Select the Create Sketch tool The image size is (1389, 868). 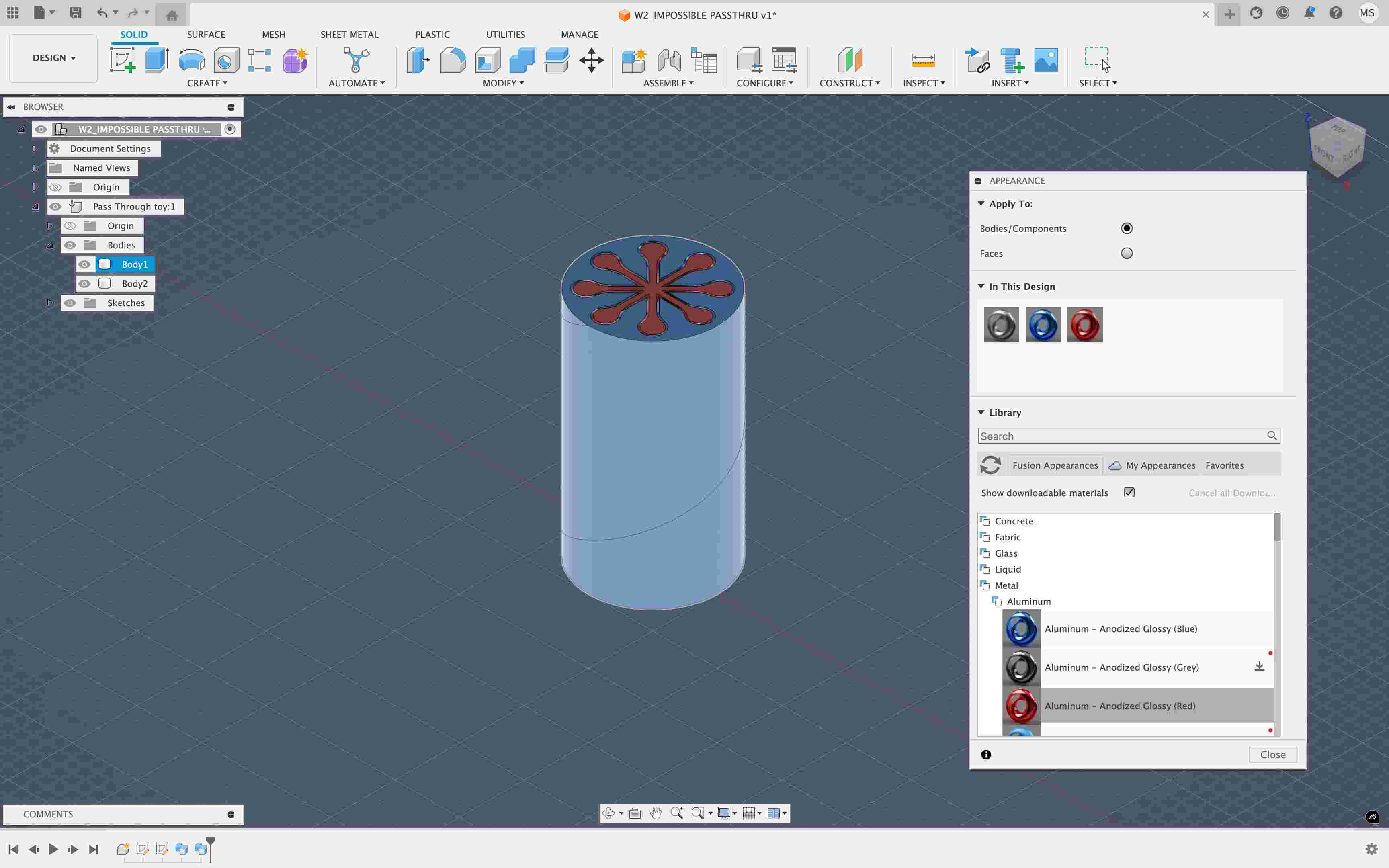click(x=122, y=60)
